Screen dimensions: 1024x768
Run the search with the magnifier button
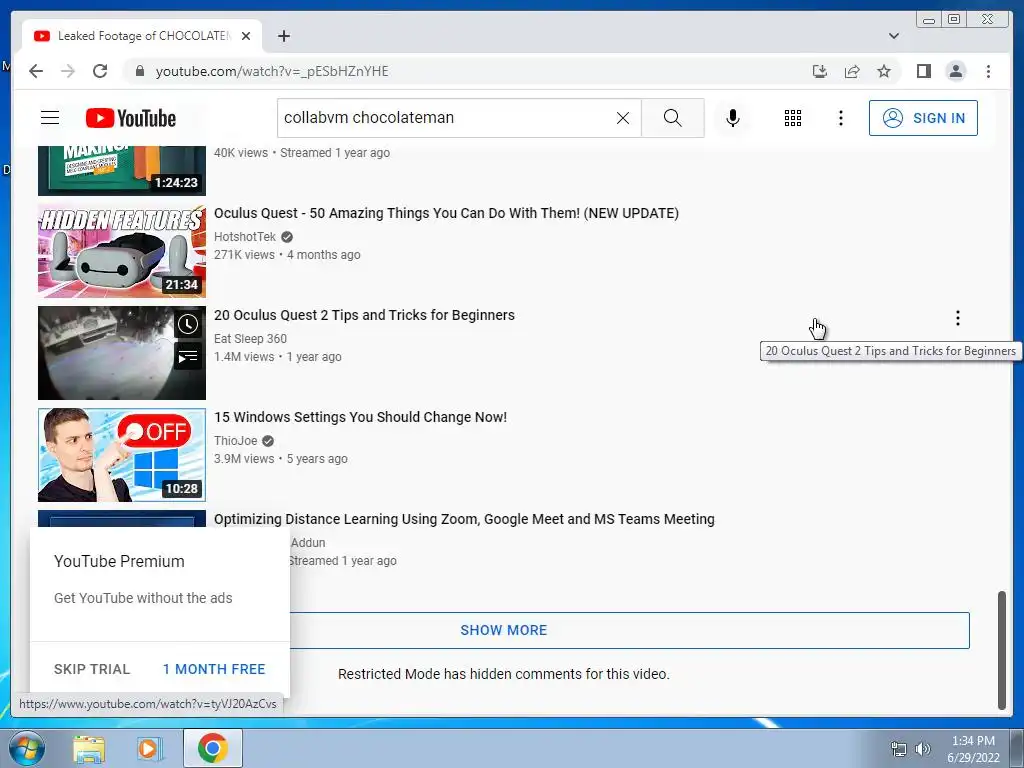[x=673, y=118]
